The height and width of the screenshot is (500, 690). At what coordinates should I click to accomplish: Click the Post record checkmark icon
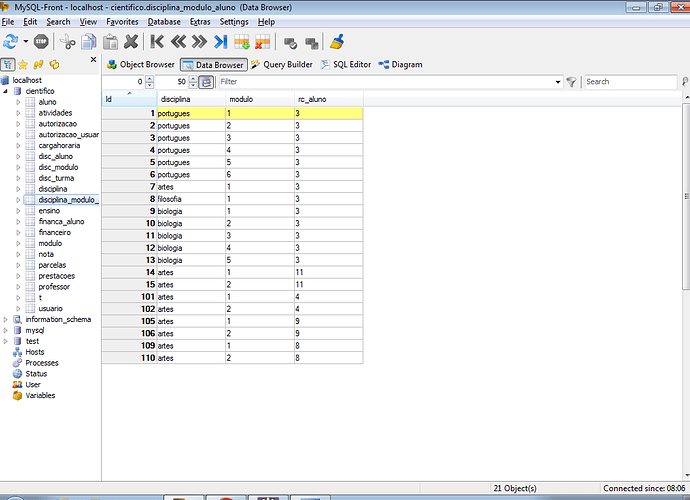click(290, 43)
